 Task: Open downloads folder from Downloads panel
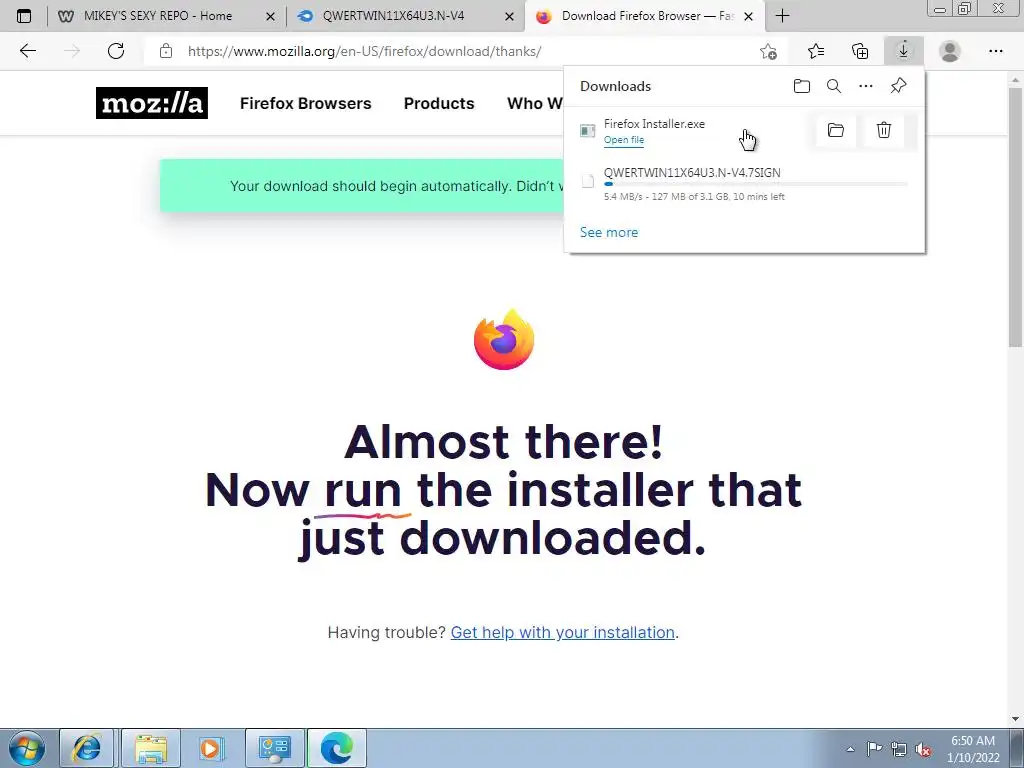[x=802, y=86]
